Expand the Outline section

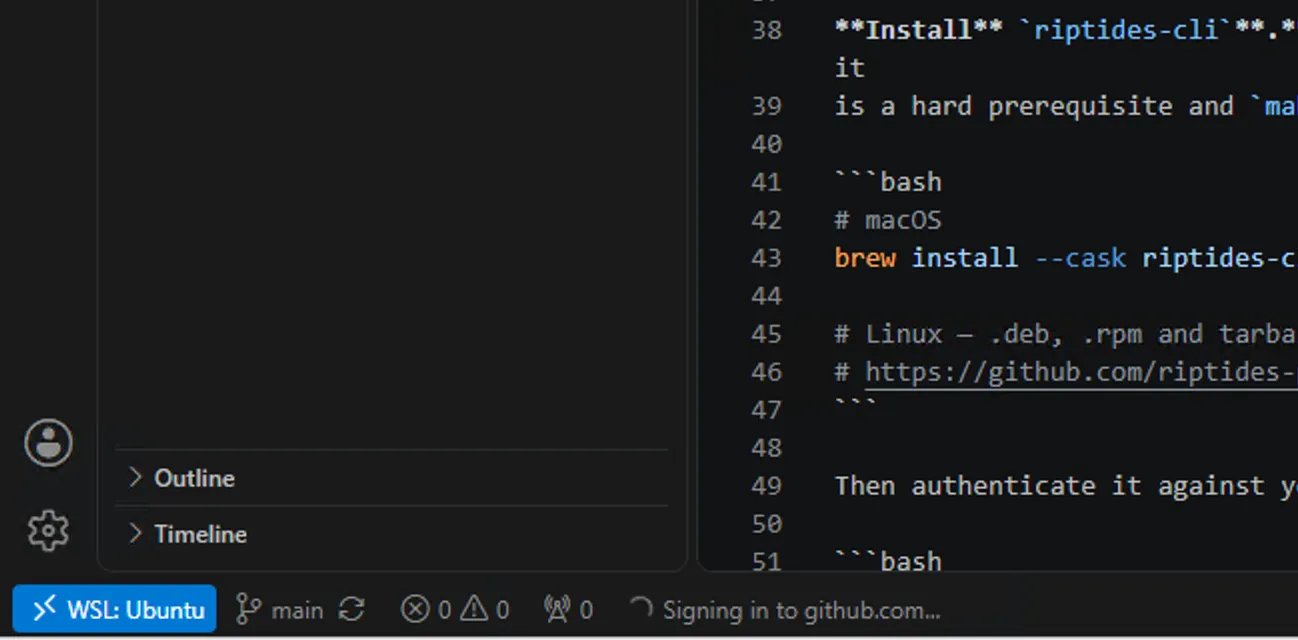pos(136,478)
